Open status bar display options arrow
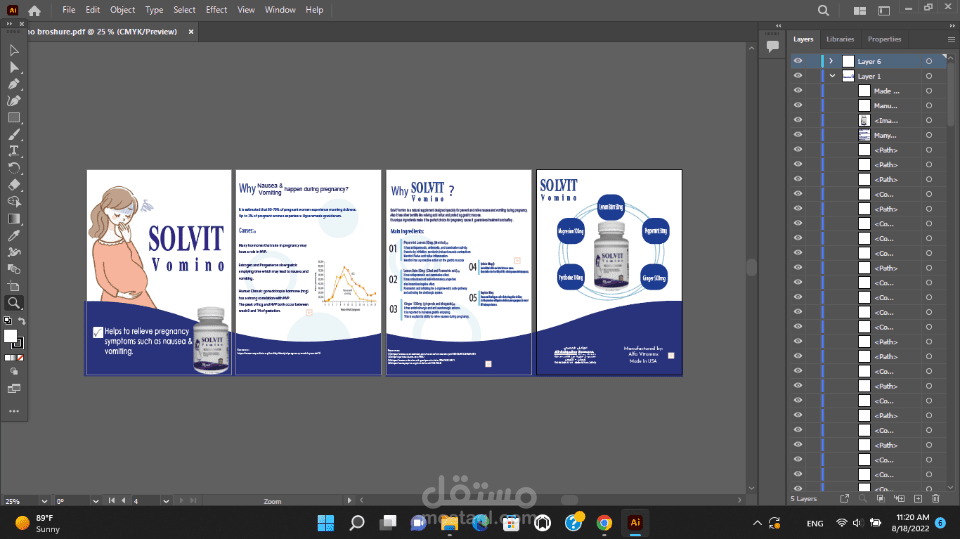This screenshot has height=539, width=960. (x=350, y=500)
